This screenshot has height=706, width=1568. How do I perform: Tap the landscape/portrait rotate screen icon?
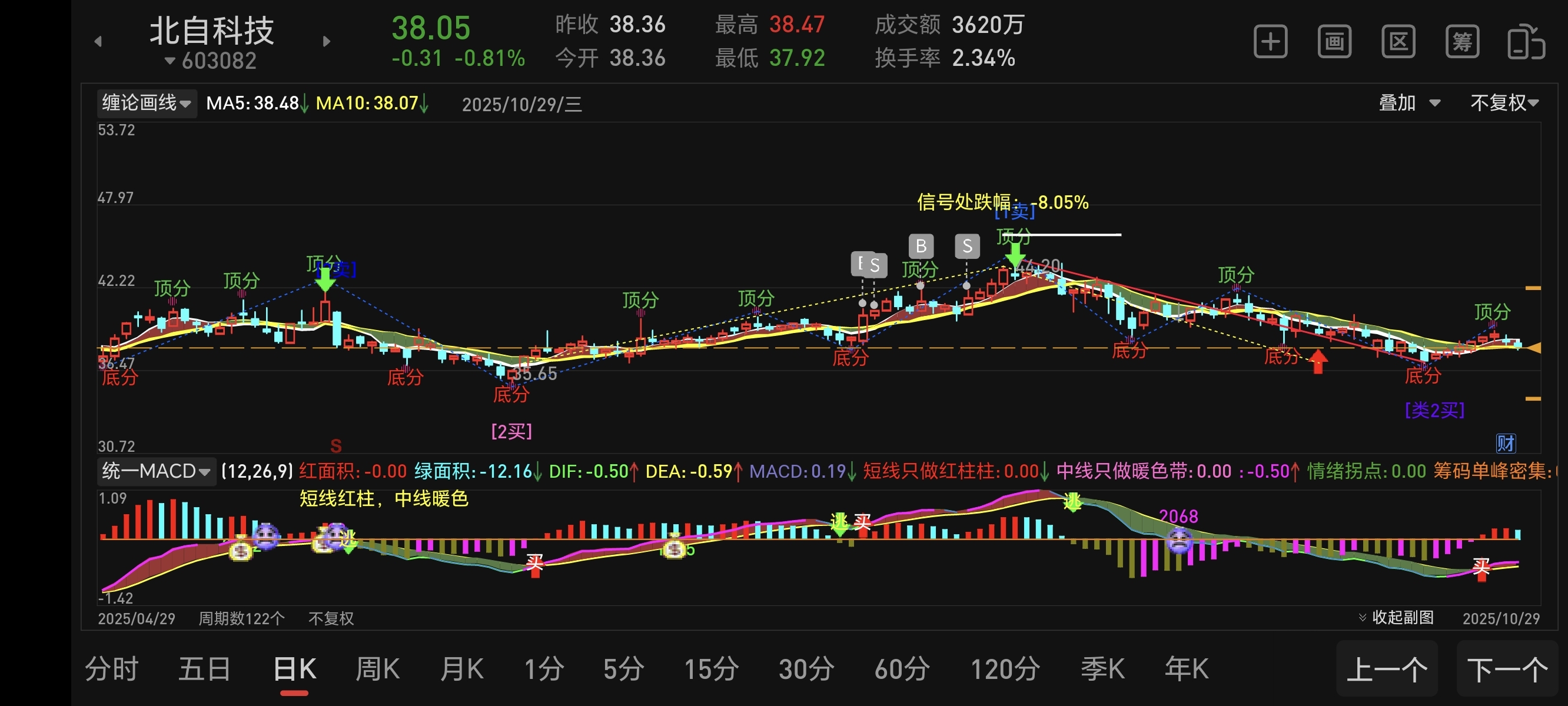(x=1526, y=42)
